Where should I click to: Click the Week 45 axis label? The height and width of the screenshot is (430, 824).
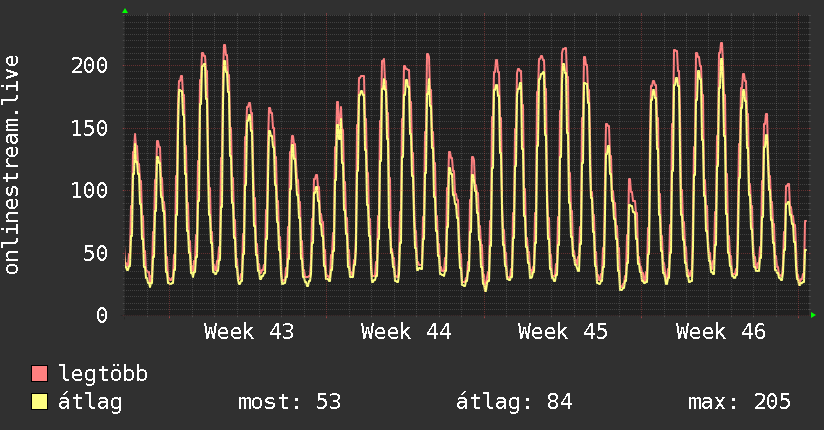pyautogui.click(x=563, y=332)
